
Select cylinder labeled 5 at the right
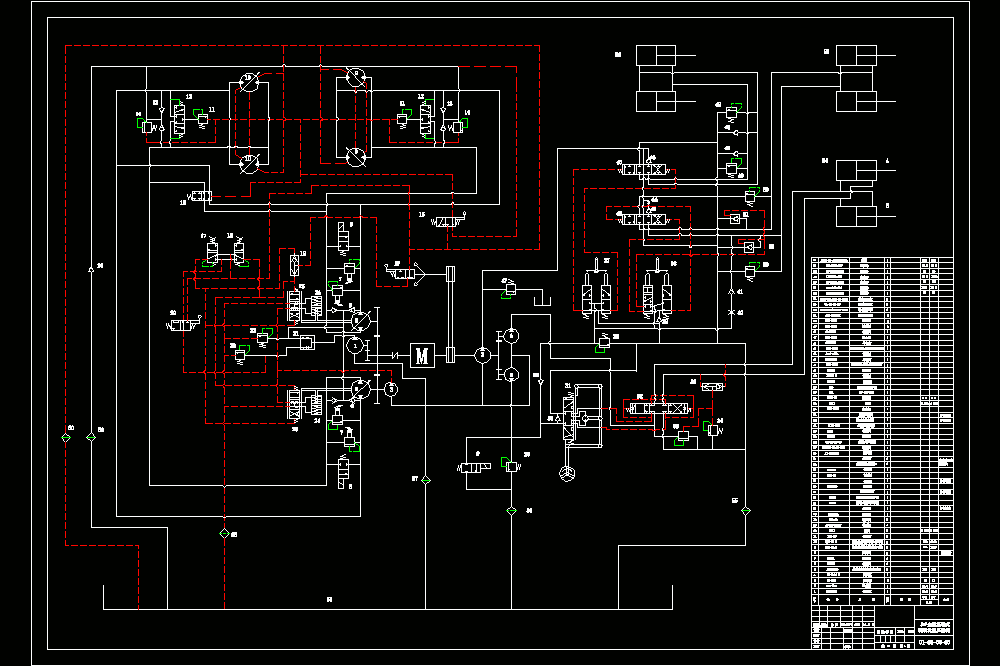(857, 216)
